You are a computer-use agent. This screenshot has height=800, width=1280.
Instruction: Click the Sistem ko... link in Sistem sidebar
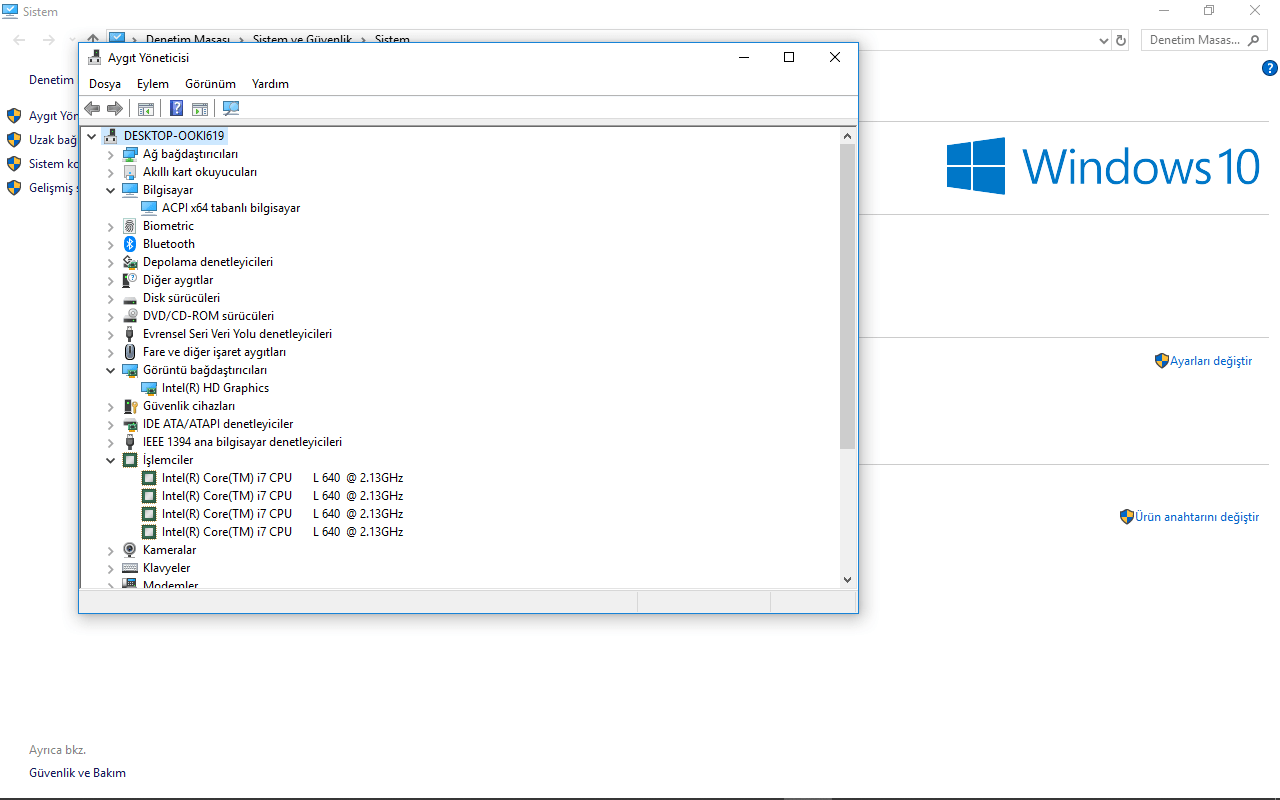[53, 164]
